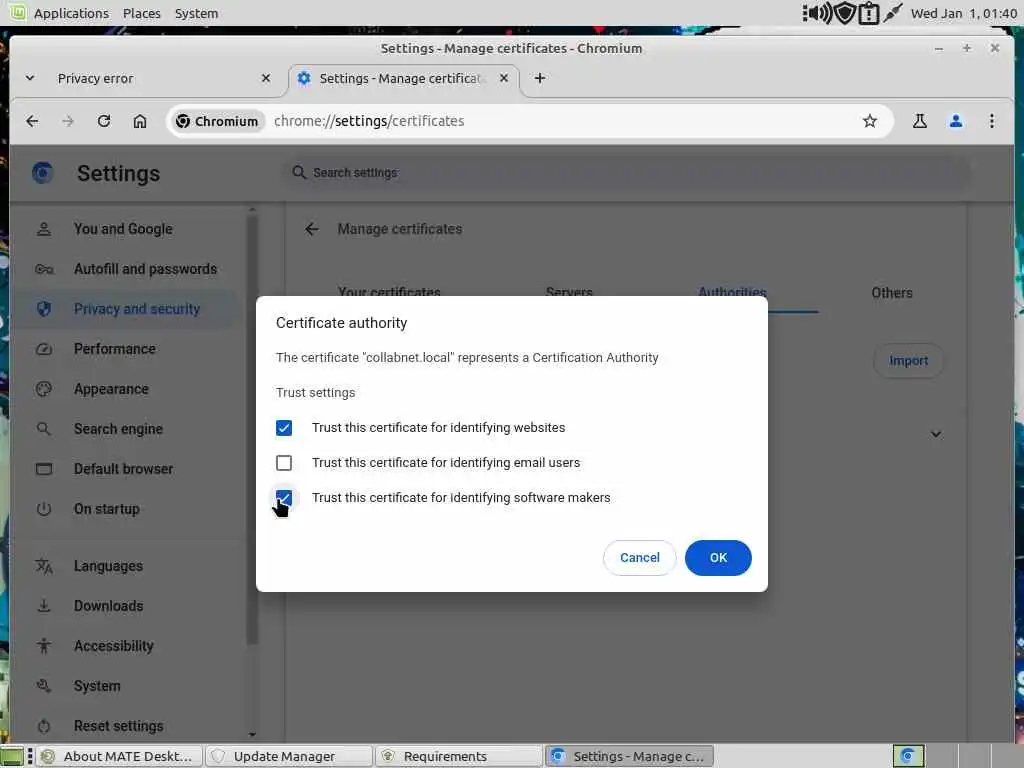Viewport: 1024px width, 768px height.
Task: Open Performance settings
Action: point(114,349)
